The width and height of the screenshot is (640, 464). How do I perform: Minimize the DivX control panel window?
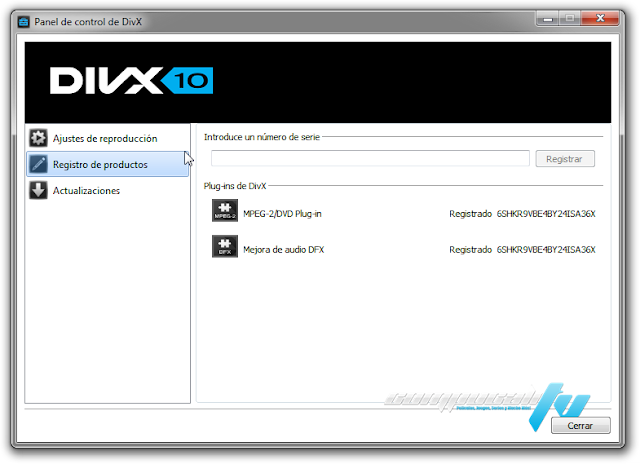pyautogui.click(x=548, y=18)
